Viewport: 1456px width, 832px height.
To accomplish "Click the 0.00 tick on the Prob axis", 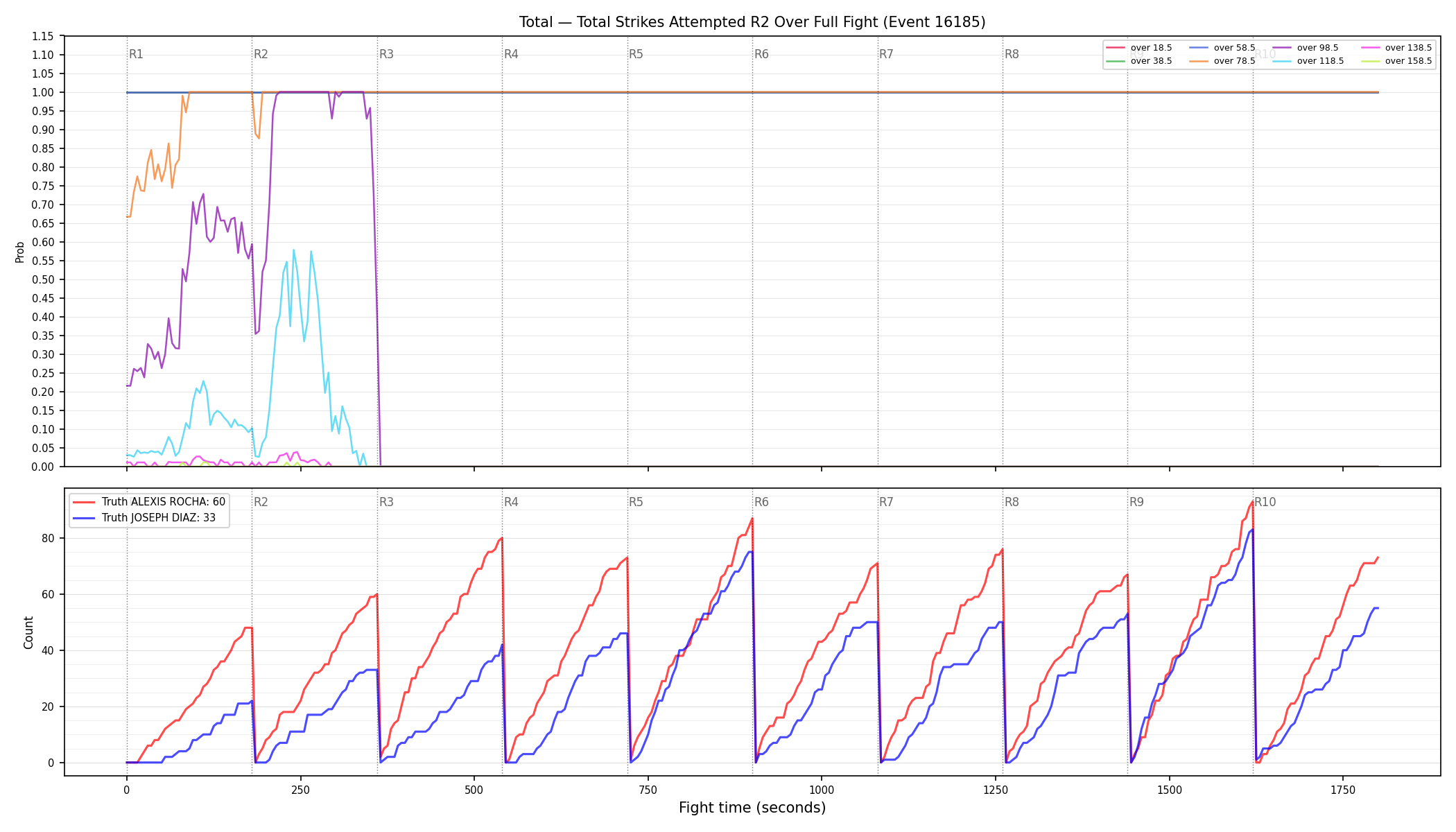I will (x=42, y=467).
